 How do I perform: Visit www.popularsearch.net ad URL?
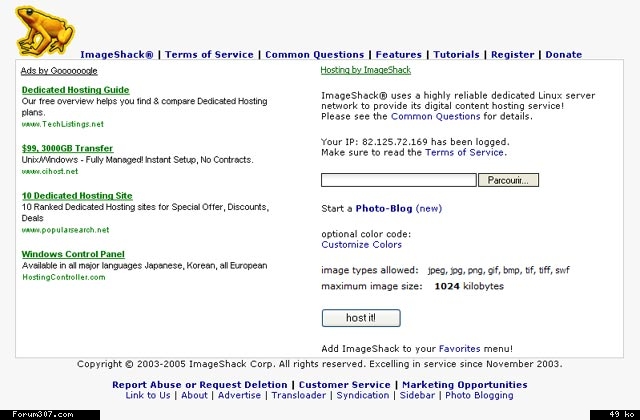click(65, 230)
